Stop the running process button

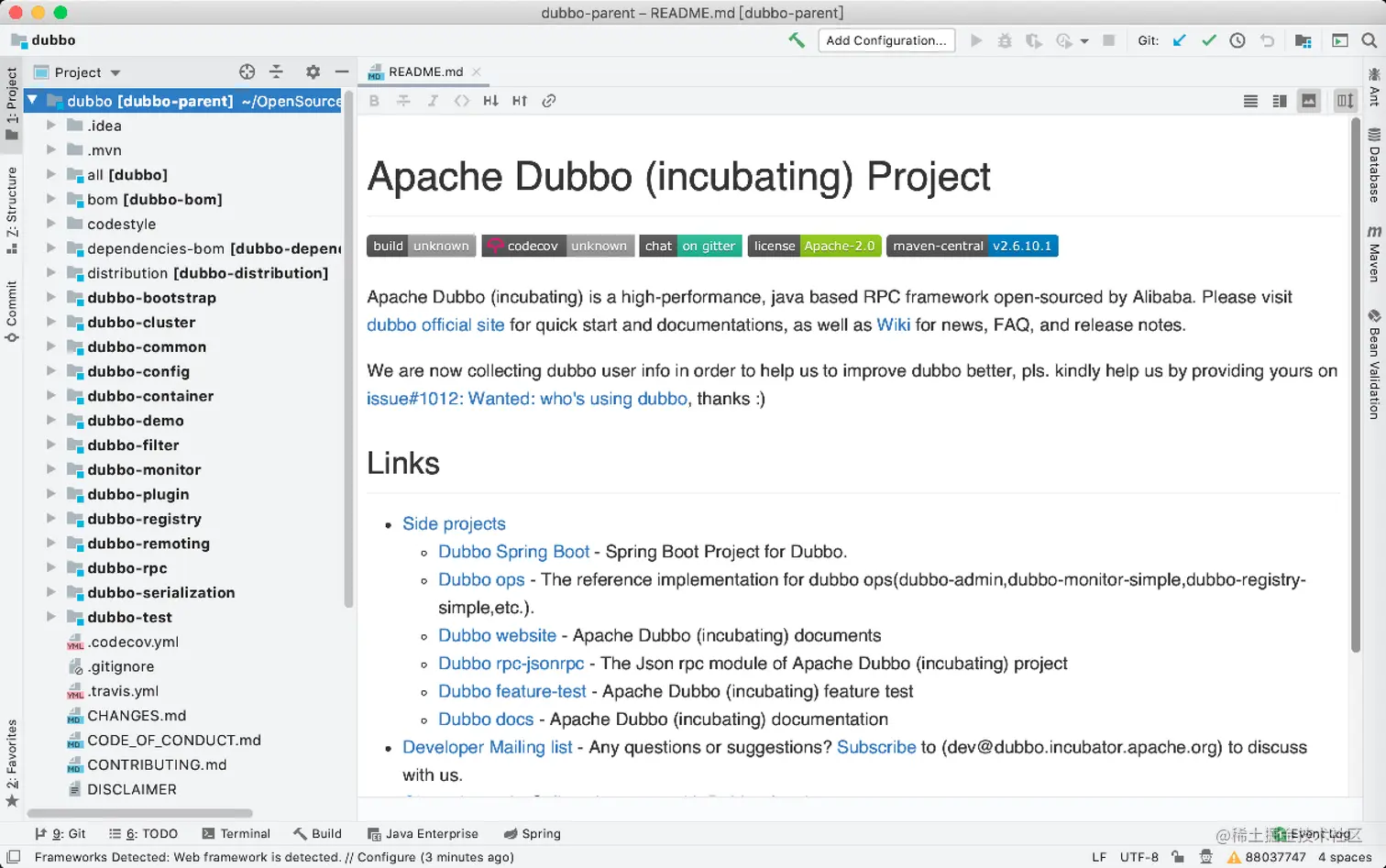pos(1108,40)
